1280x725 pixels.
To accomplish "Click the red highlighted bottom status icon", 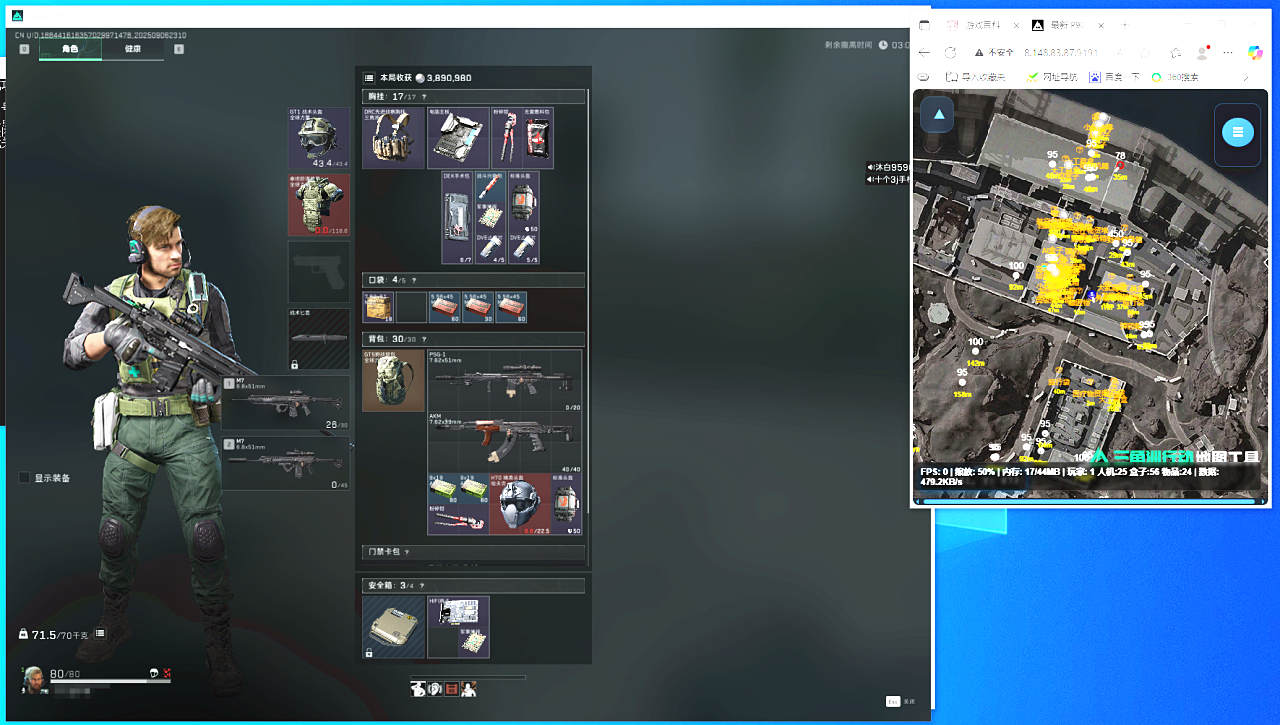I will [451, 688].
